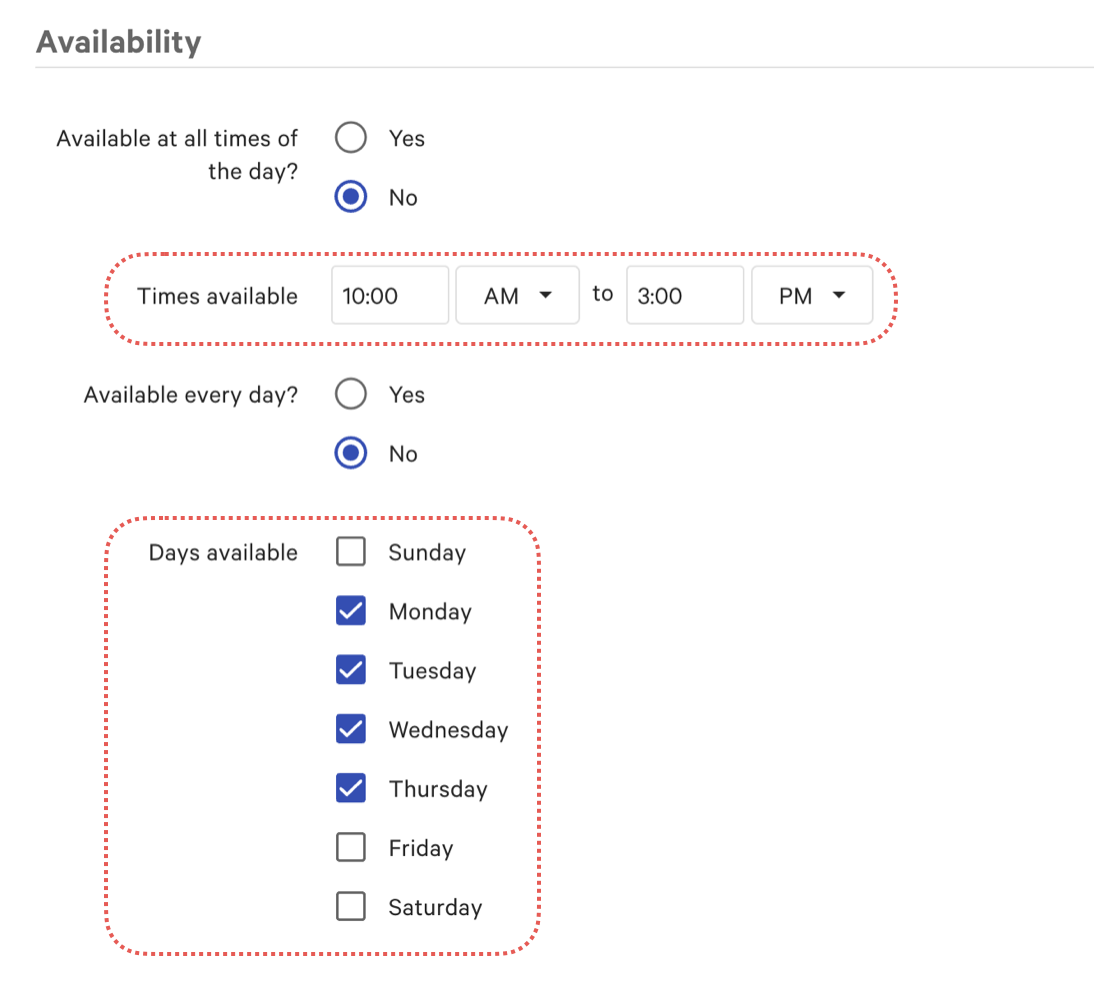
Task: Deselect Thursday as an available day
Action: [x=351, y=788]
